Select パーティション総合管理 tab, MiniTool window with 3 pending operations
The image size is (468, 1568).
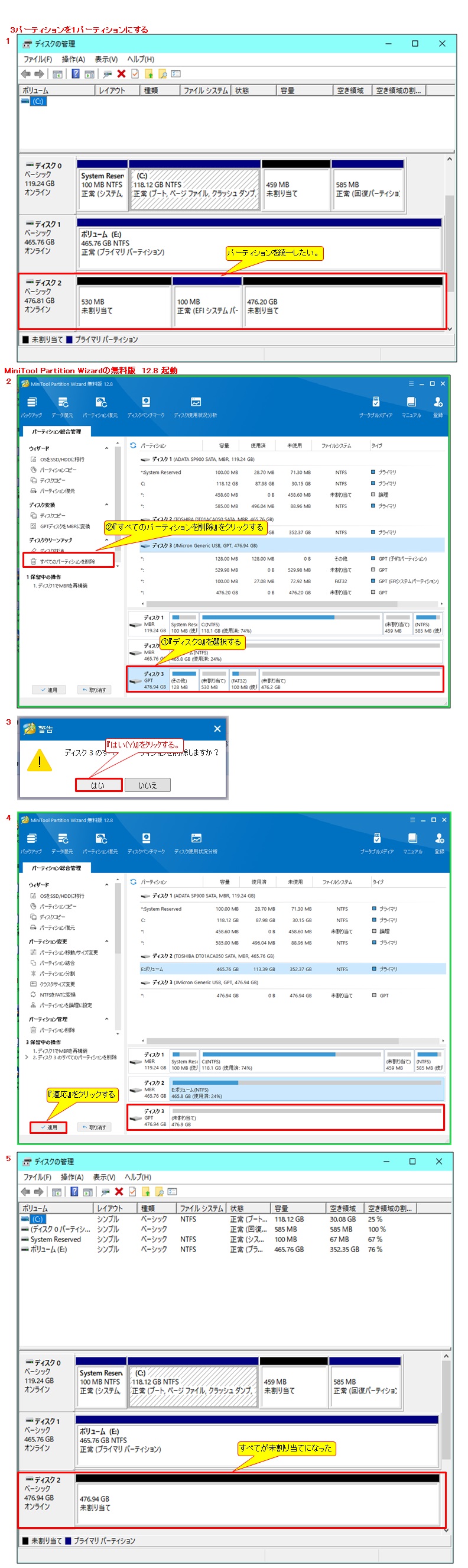coord(57,868)
